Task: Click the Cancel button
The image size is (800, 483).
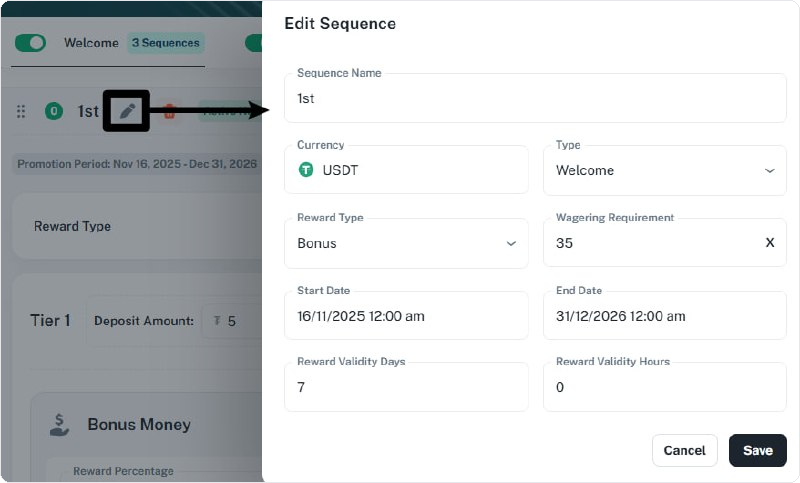Action: tap(685, 450)
